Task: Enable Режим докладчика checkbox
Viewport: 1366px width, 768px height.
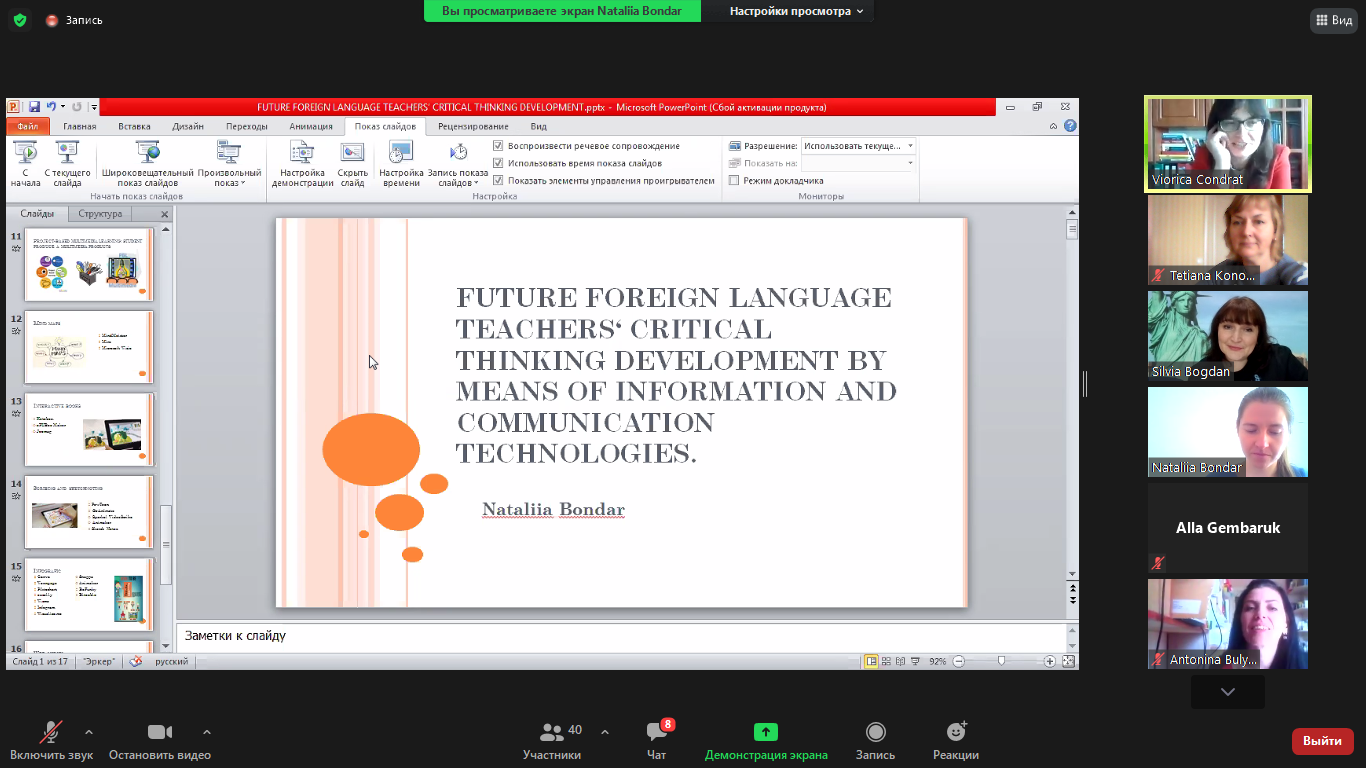Action: click(734, 181)
